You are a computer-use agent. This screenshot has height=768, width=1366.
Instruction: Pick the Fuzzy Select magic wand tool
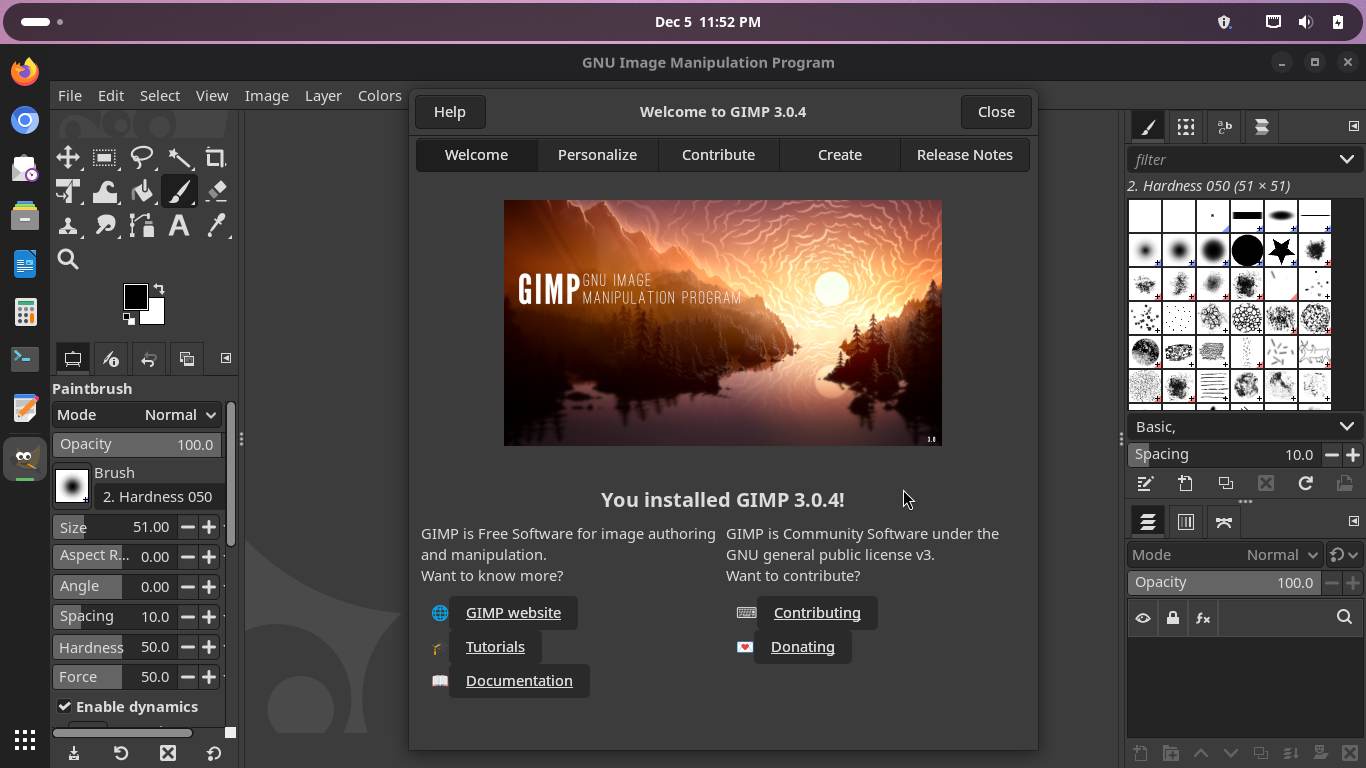coord(179,158)
